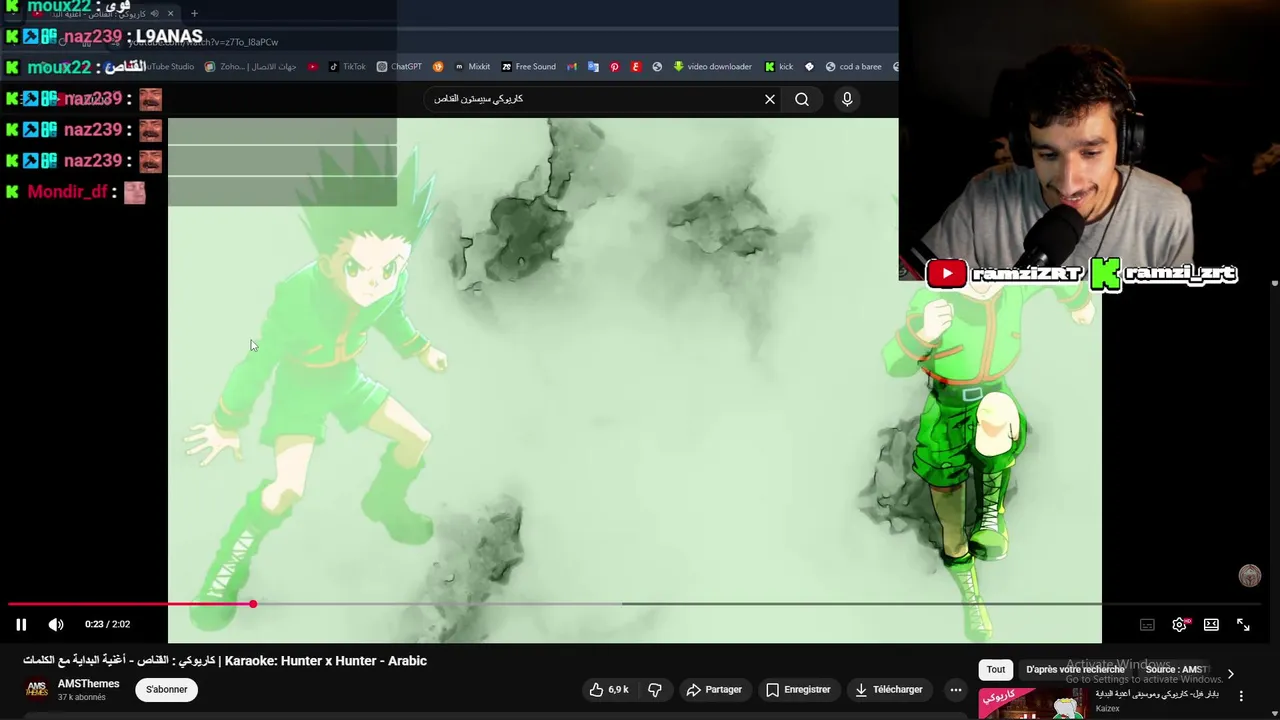
Task: Click the Mondir_df username in chat
Action: pyautogui.click(x=67, y=192)
